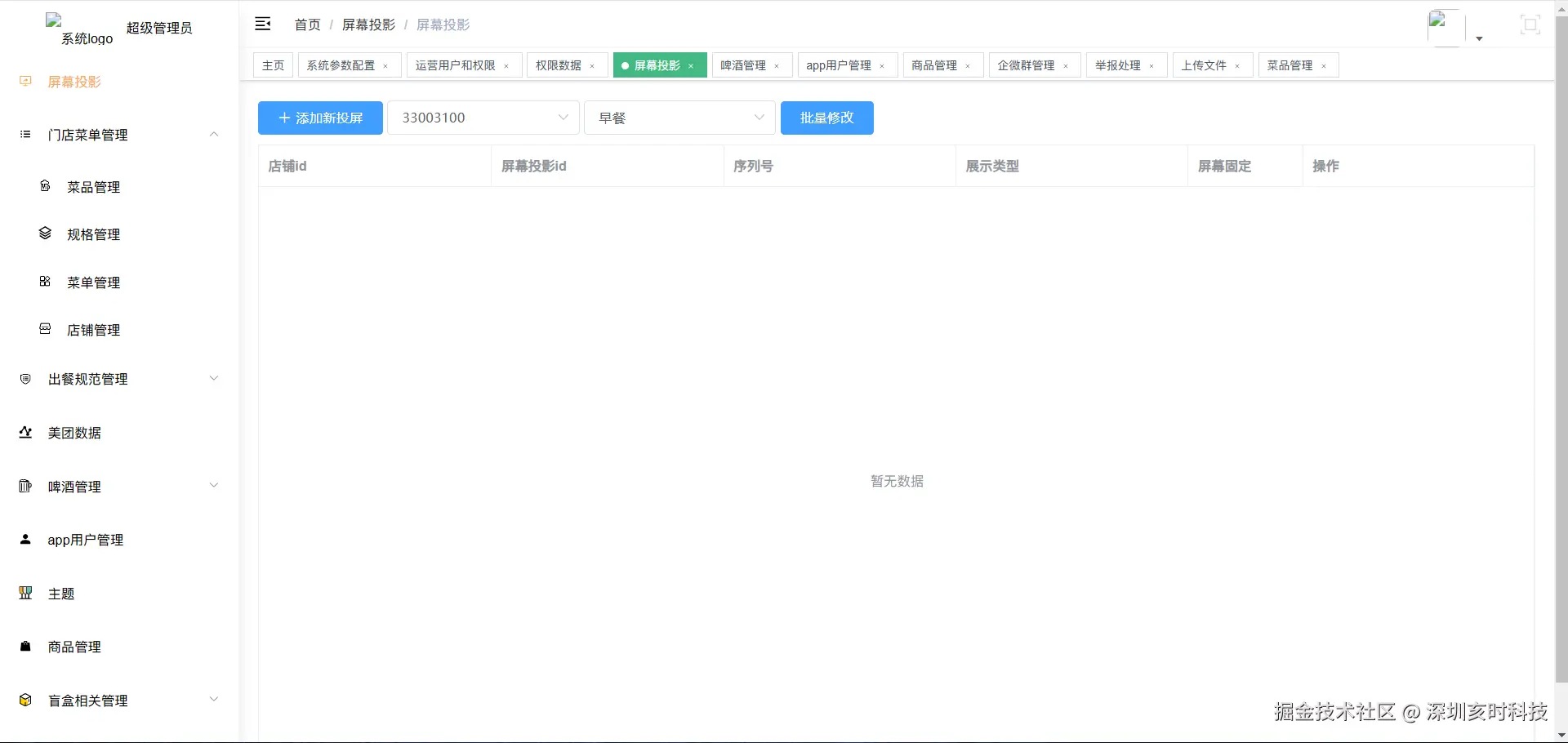This screenshot has height=743, width=1568.
Task: Click the 添加新投屏 button
Action: coord(320,118)
